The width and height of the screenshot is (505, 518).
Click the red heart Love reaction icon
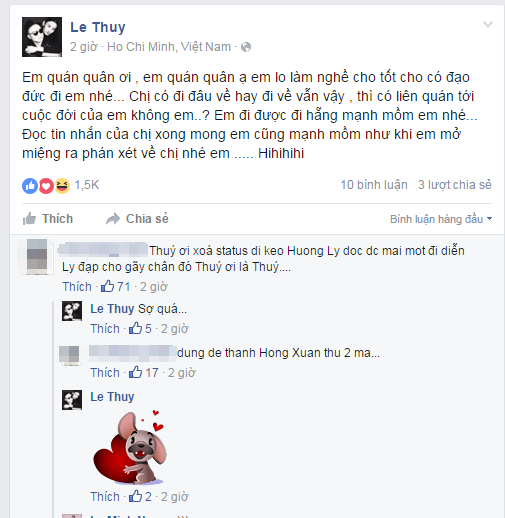(x=46, y=186)
